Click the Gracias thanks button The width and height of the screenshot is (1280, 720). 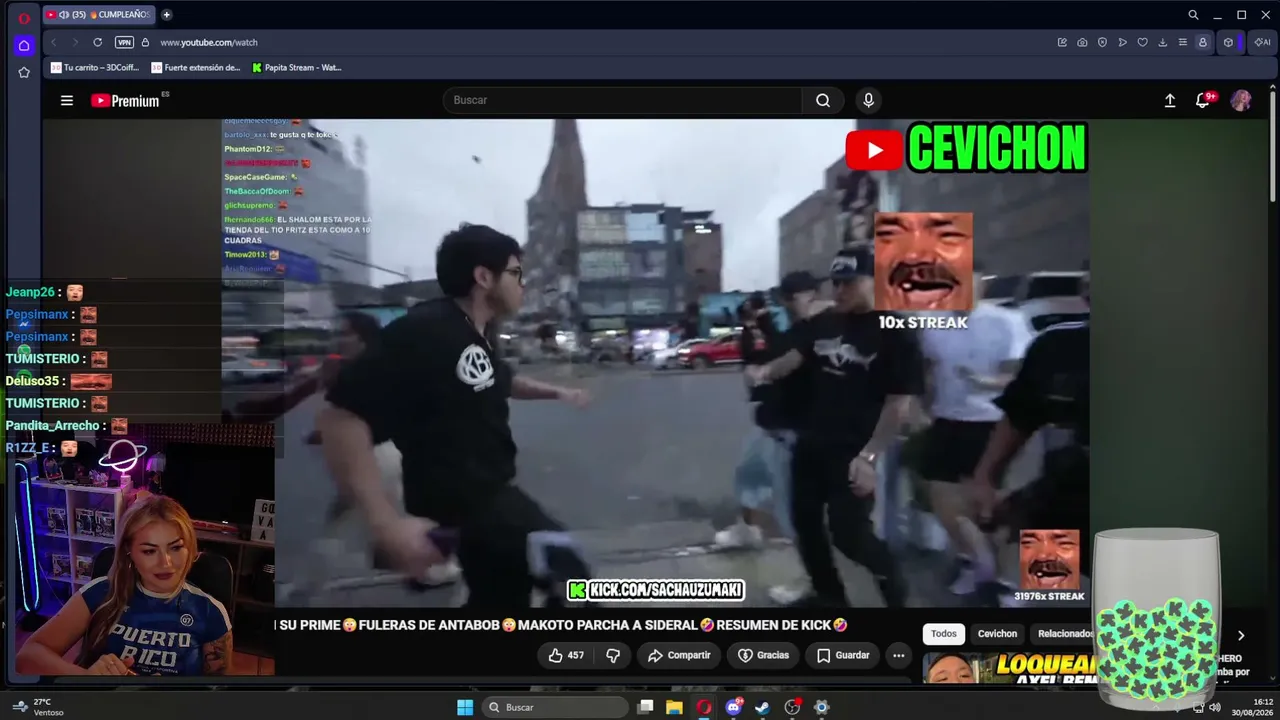click(764, 655)
